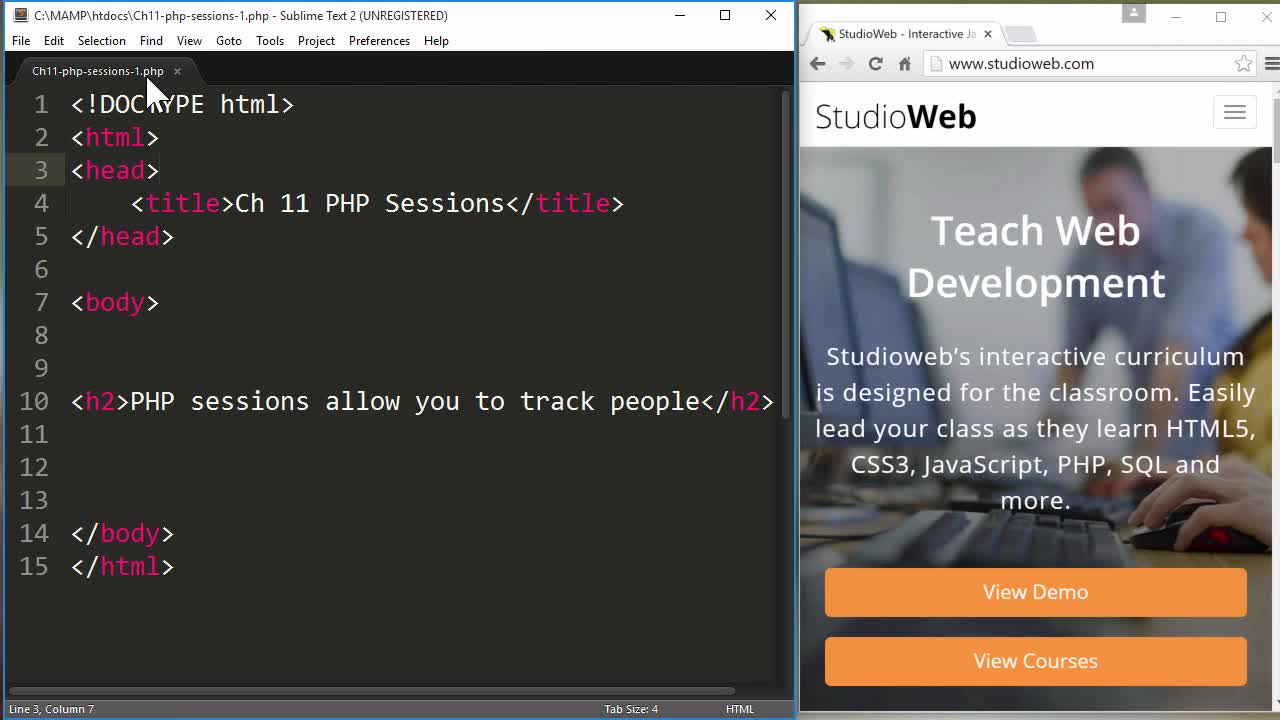The height and width of the screenshot is (720, 1280).
Task: Change Tab Size setting in status bar
Action: pyautogui.click(x=631, y=709)
